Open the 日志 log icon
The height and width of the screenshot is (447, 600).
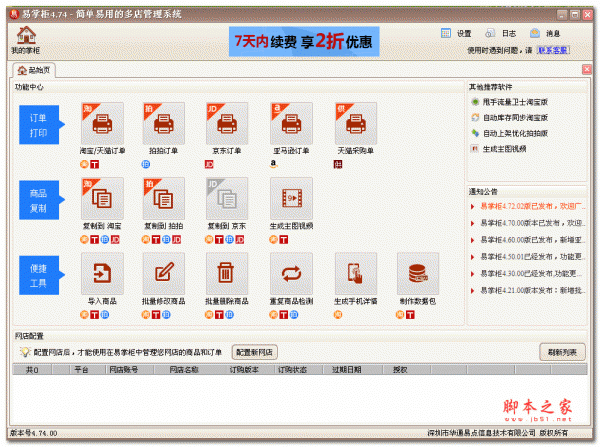(490, 33)
